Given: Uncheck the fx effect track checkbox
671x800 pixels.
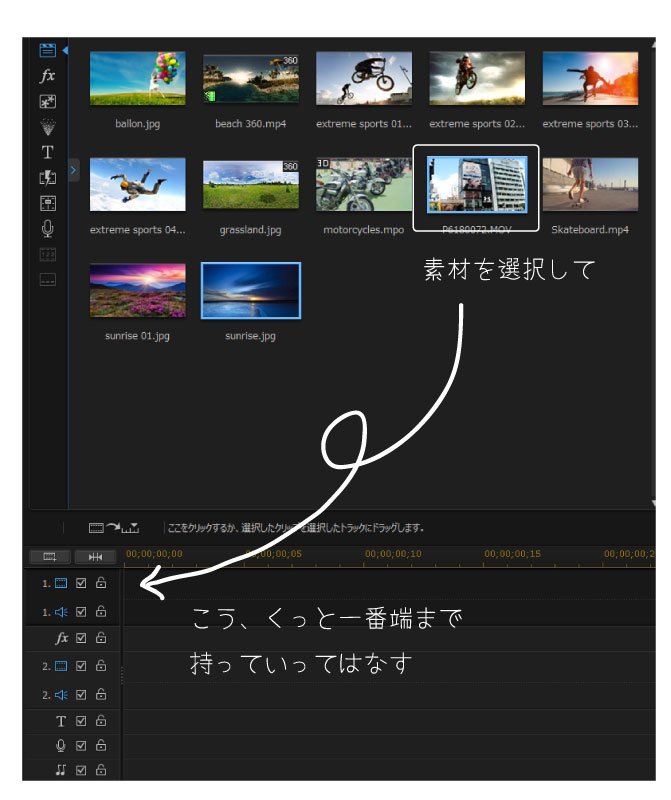Looking at the screenshot, I should coord(81,638).
